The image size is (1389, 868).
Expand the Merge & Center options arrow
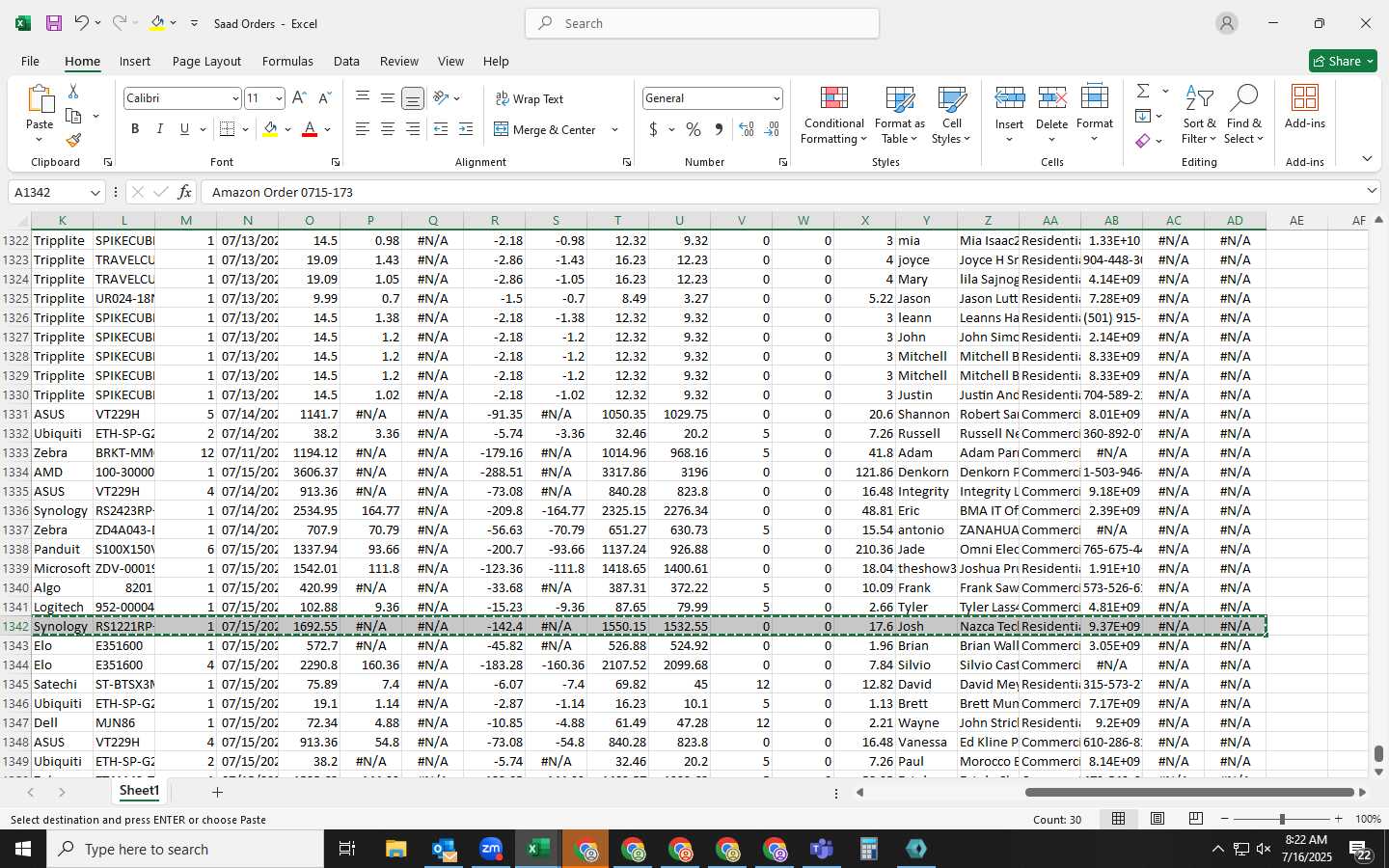[614, 129]
